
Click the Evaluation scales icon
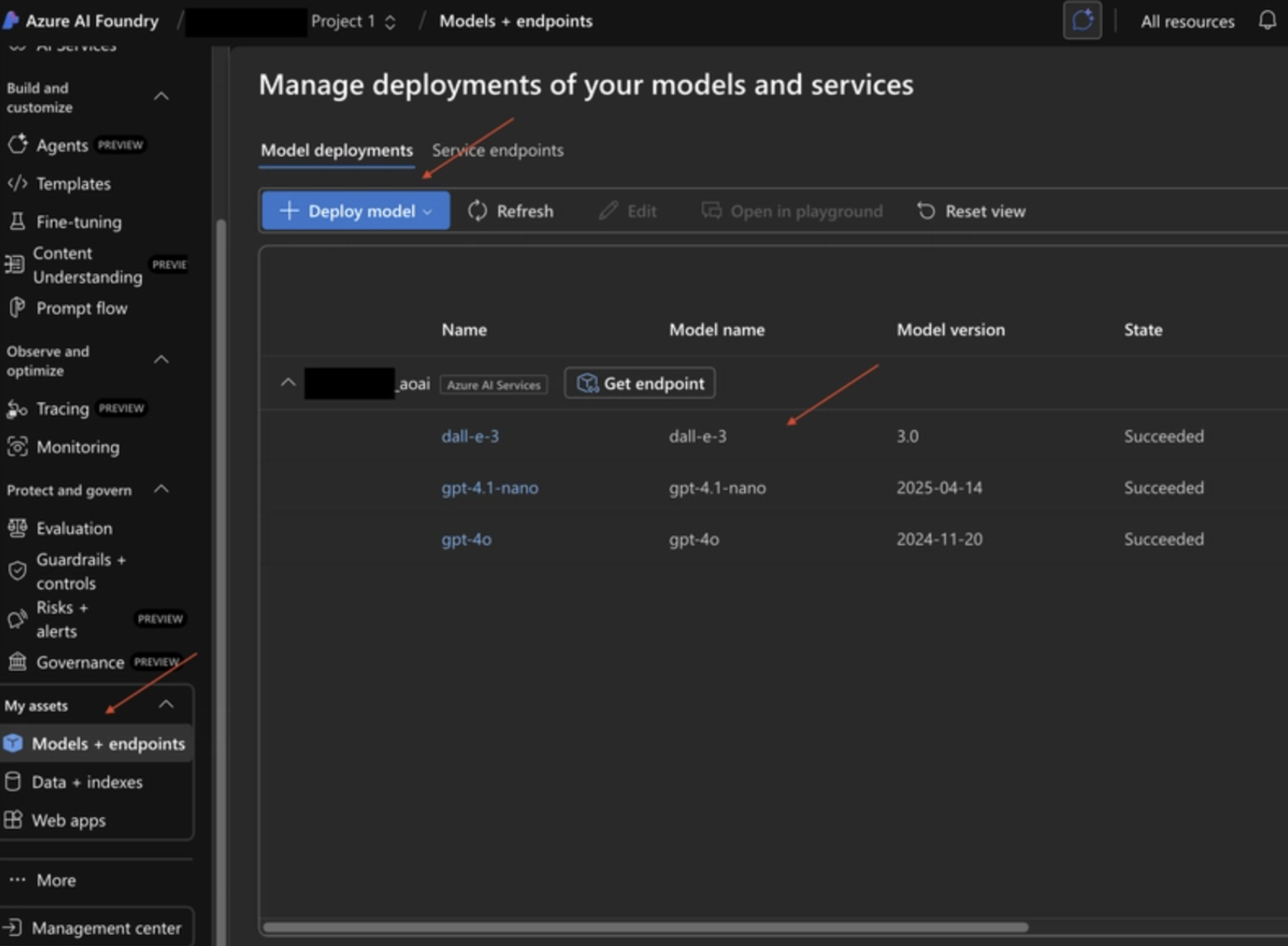[17, 528]
